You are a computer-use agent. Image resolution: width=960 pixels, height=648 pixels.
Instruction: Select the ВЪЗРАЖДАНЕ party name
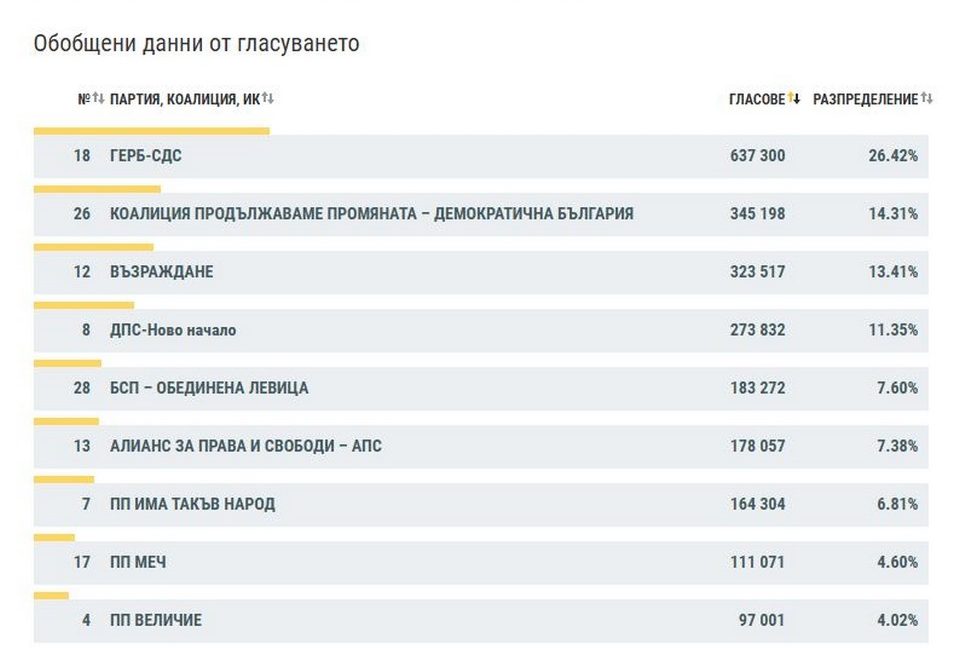[x=161, y=272]
